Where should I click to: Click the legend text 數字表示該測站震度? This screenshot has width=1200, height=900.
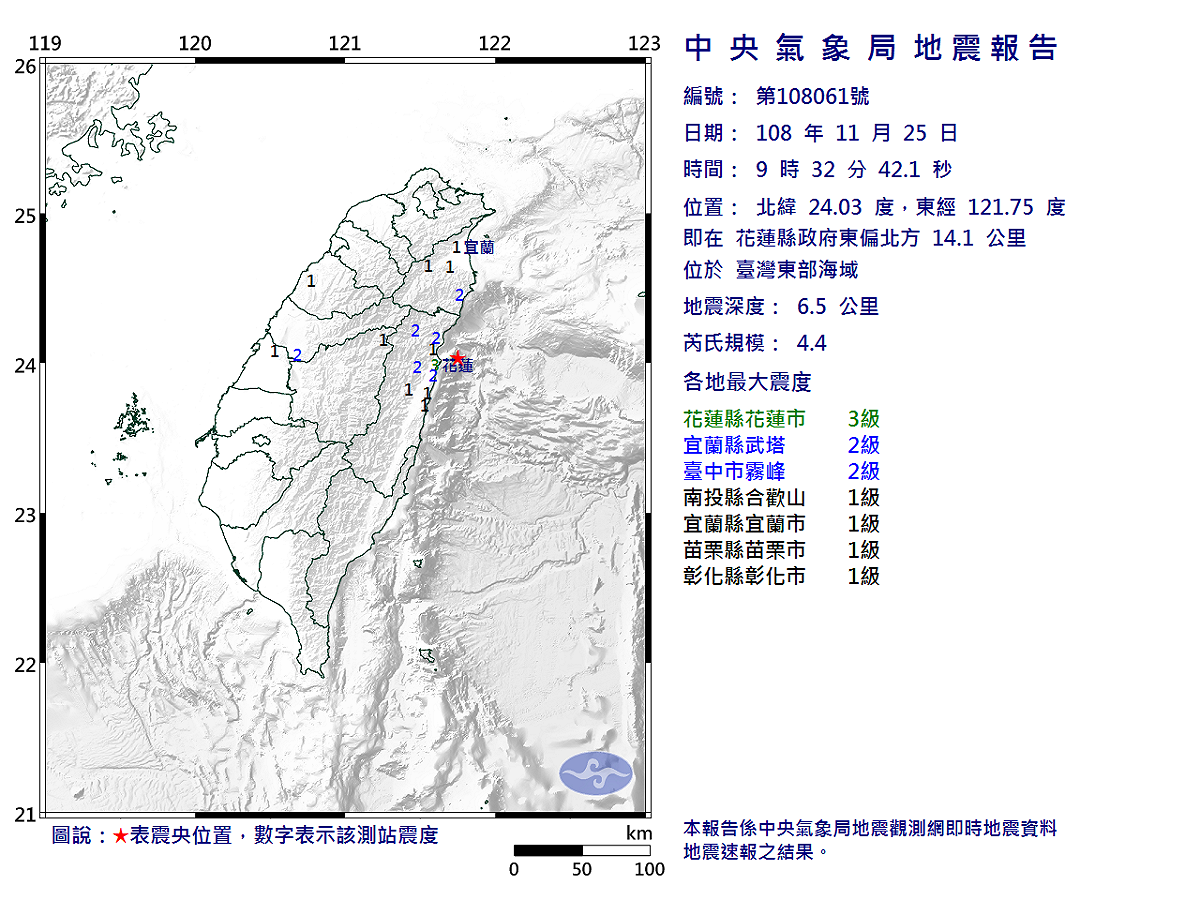coord(346,836)
